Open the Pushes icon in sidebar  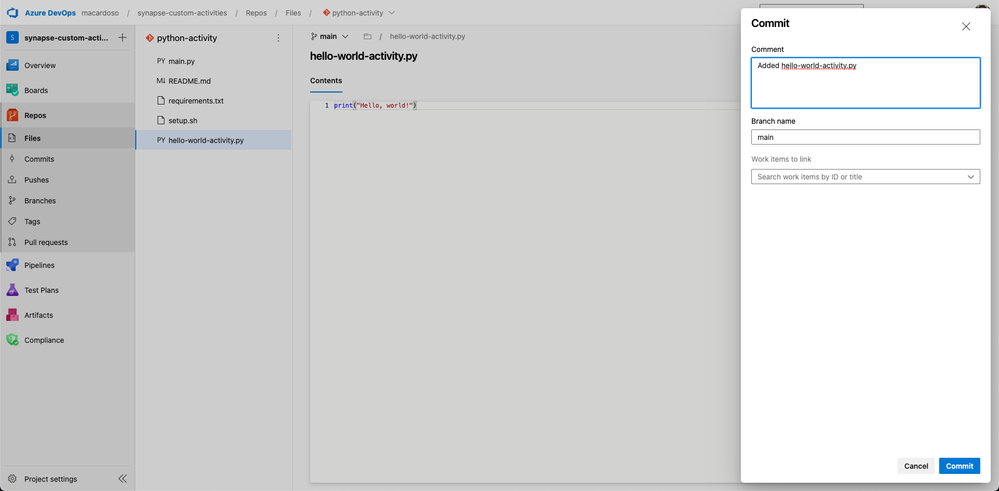pos(11,180)
